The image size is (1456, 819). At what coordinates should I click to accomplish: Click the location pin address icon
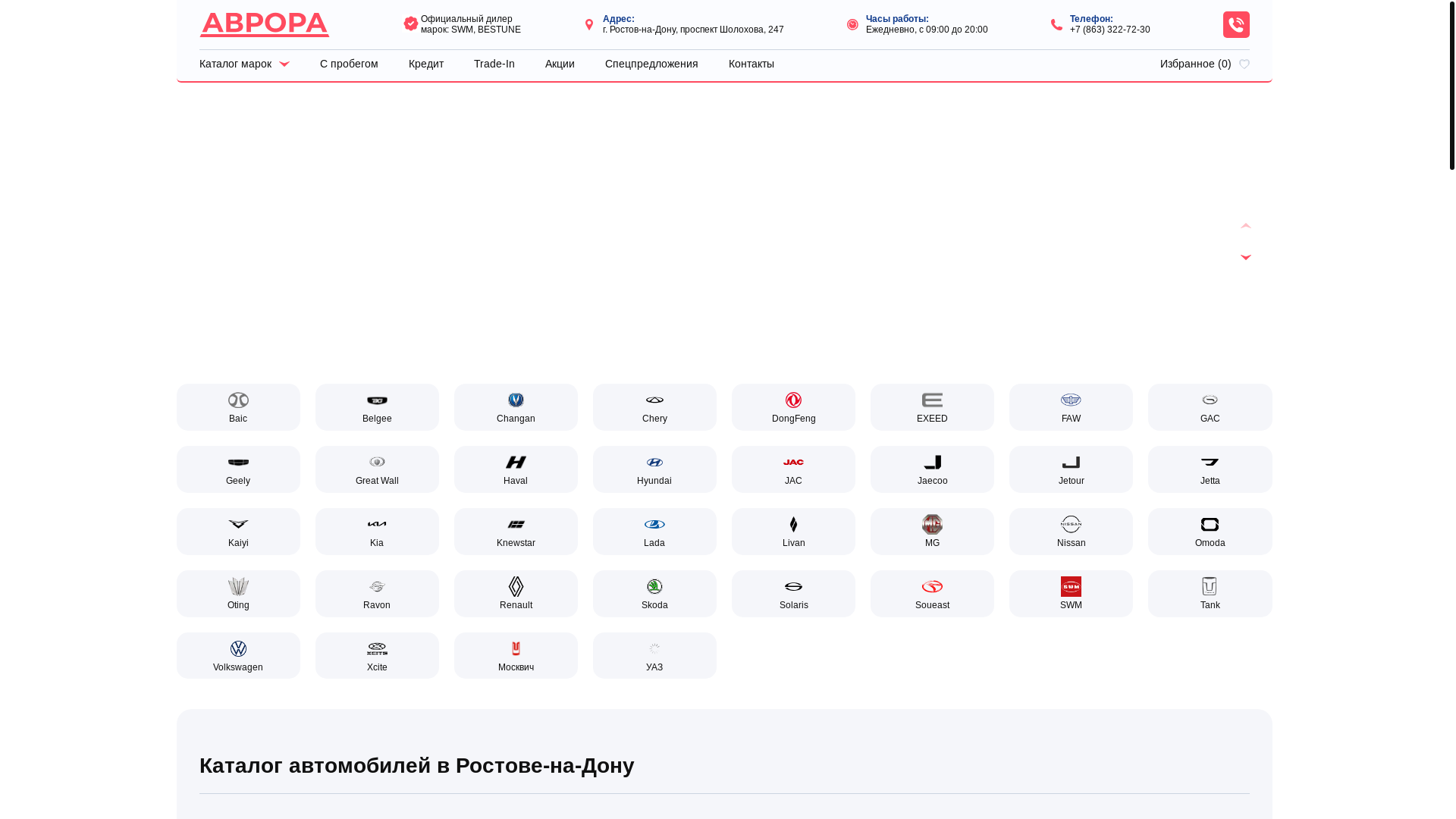click(x=589, y=24)
